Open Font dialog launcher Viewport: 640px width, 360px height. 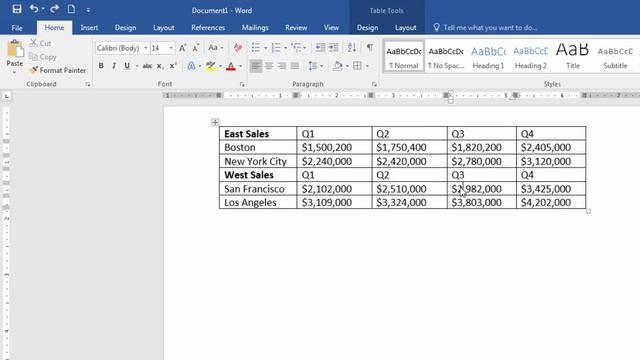(x=242, y=84)
